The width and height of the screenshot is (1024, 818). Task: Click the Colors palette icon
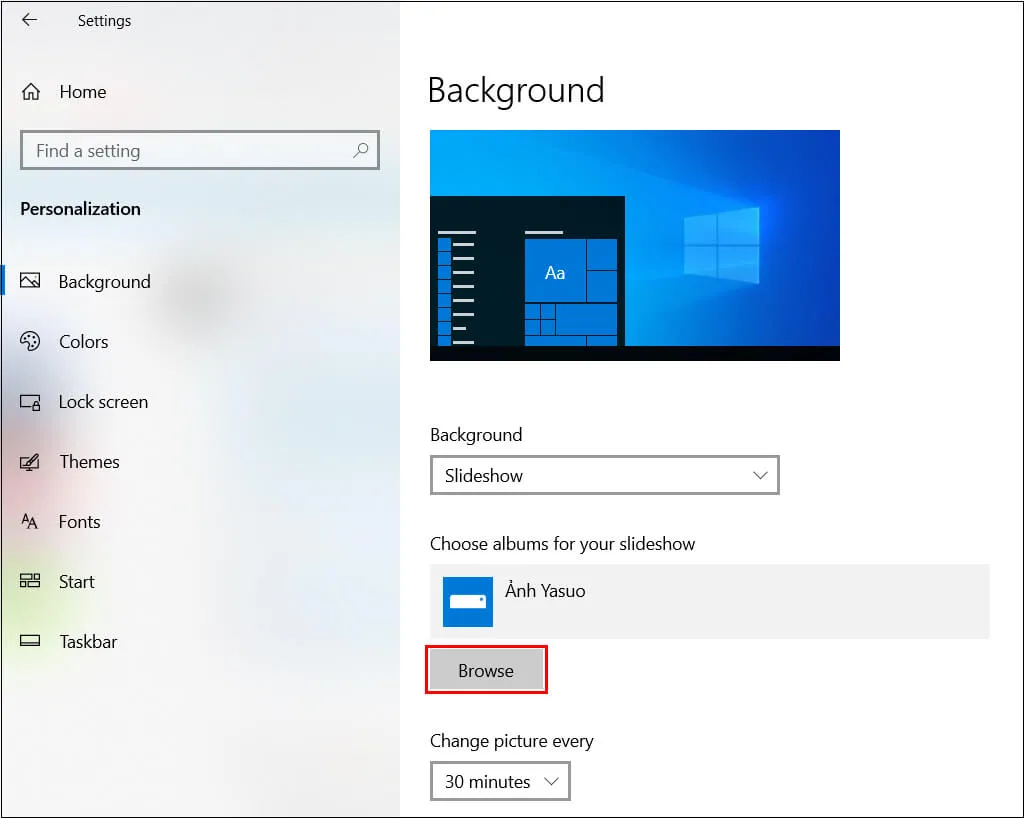tap(30, 341)
